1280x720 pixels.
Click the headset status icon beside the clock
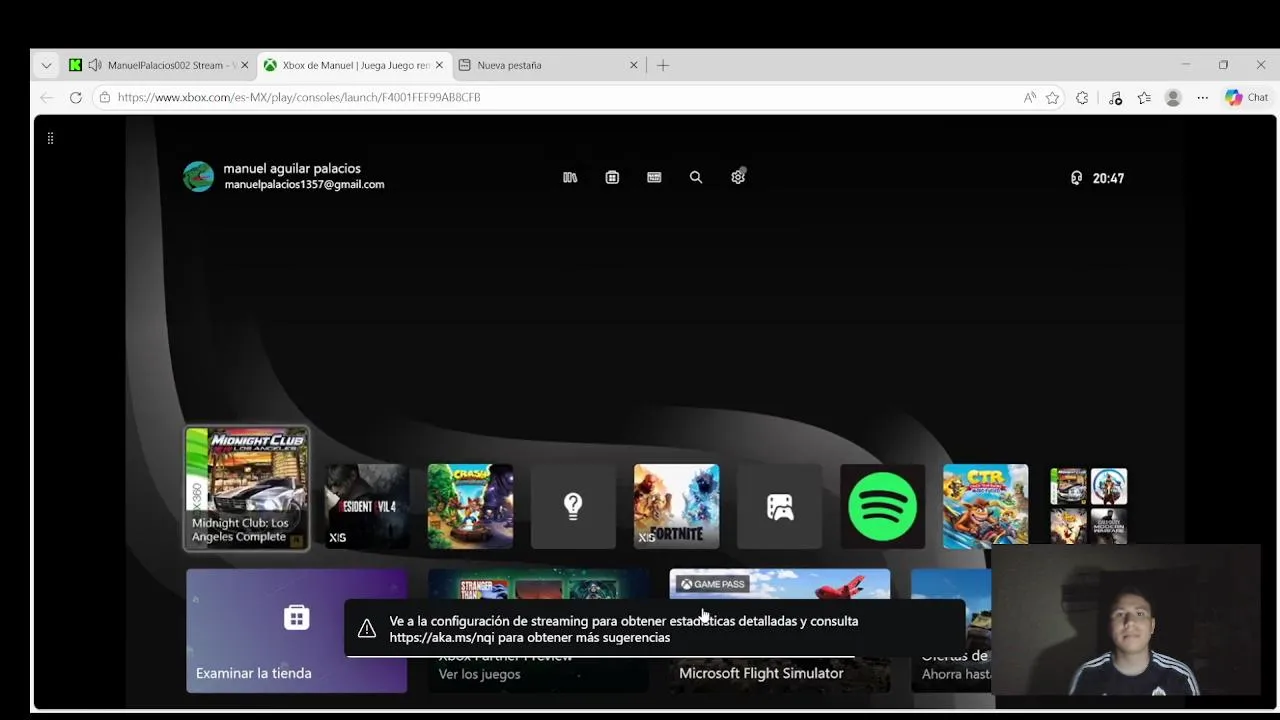(x=1076, y=178)
